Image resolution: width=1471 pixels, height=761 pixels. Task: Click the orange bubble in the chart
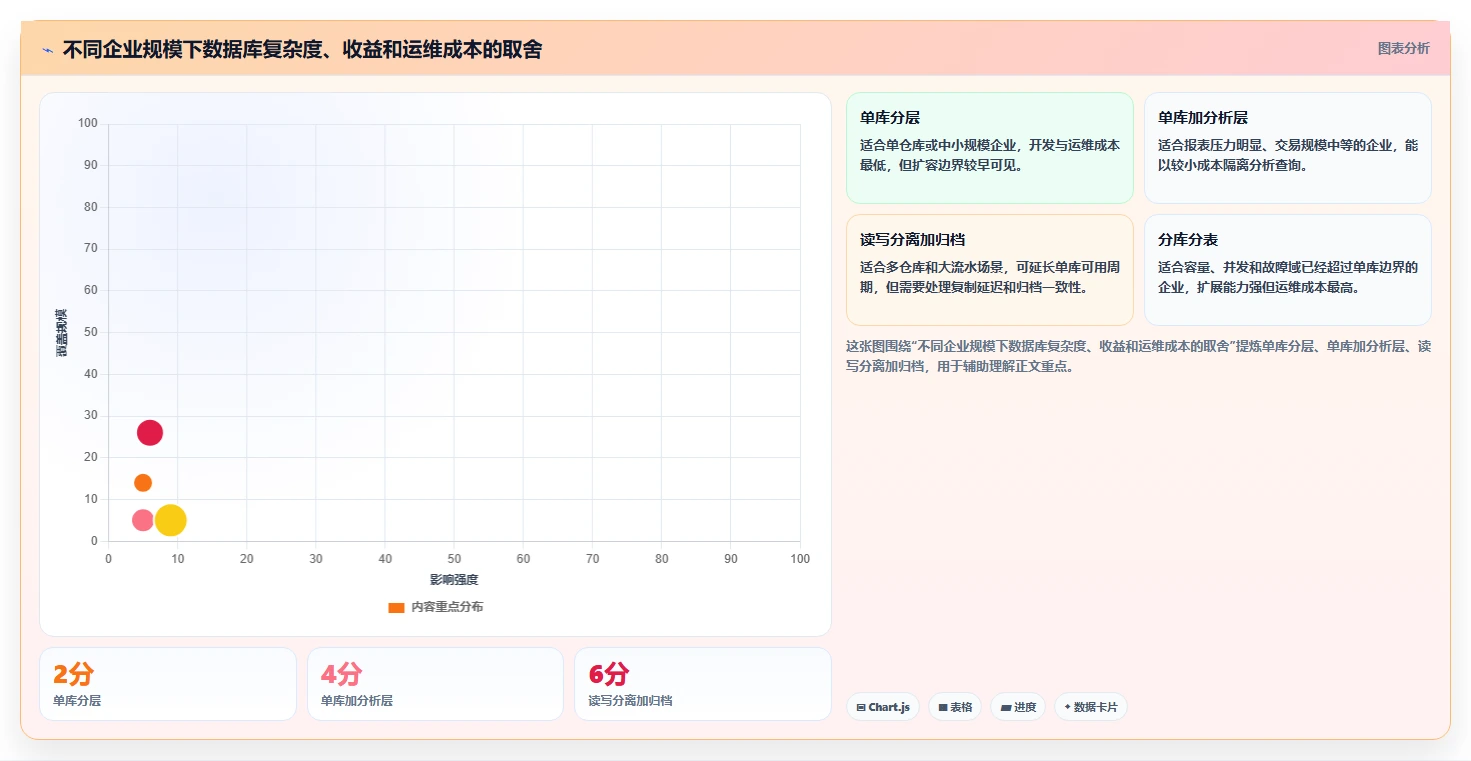(143, 483)
